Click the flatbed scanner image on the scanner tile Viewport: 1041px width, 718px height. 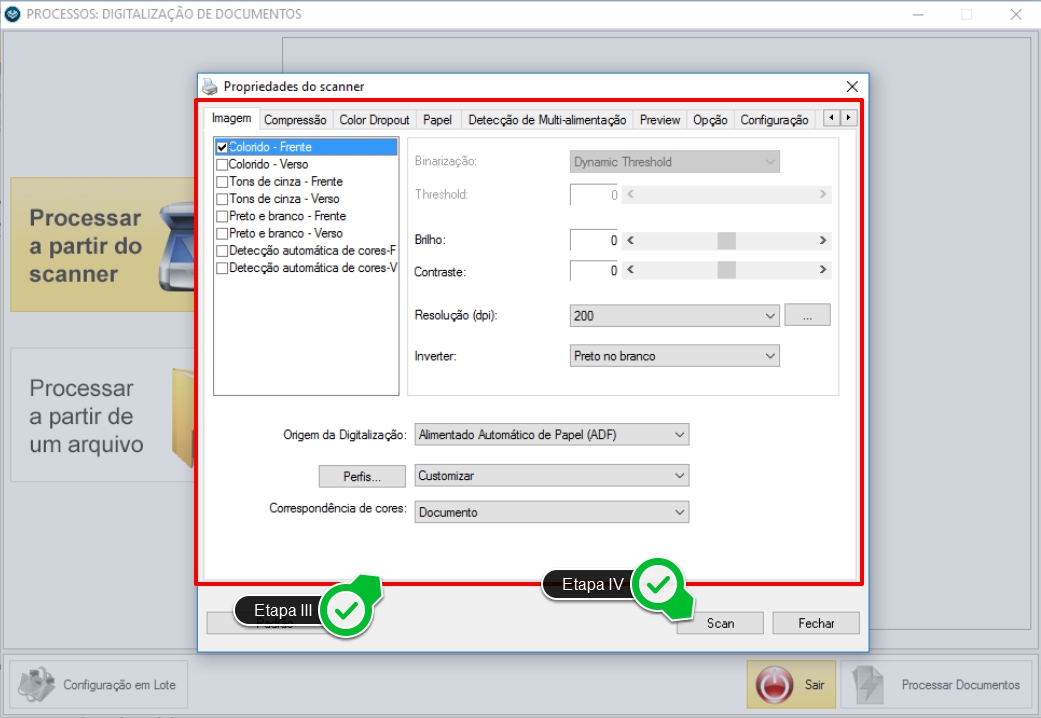click(177, 247)
